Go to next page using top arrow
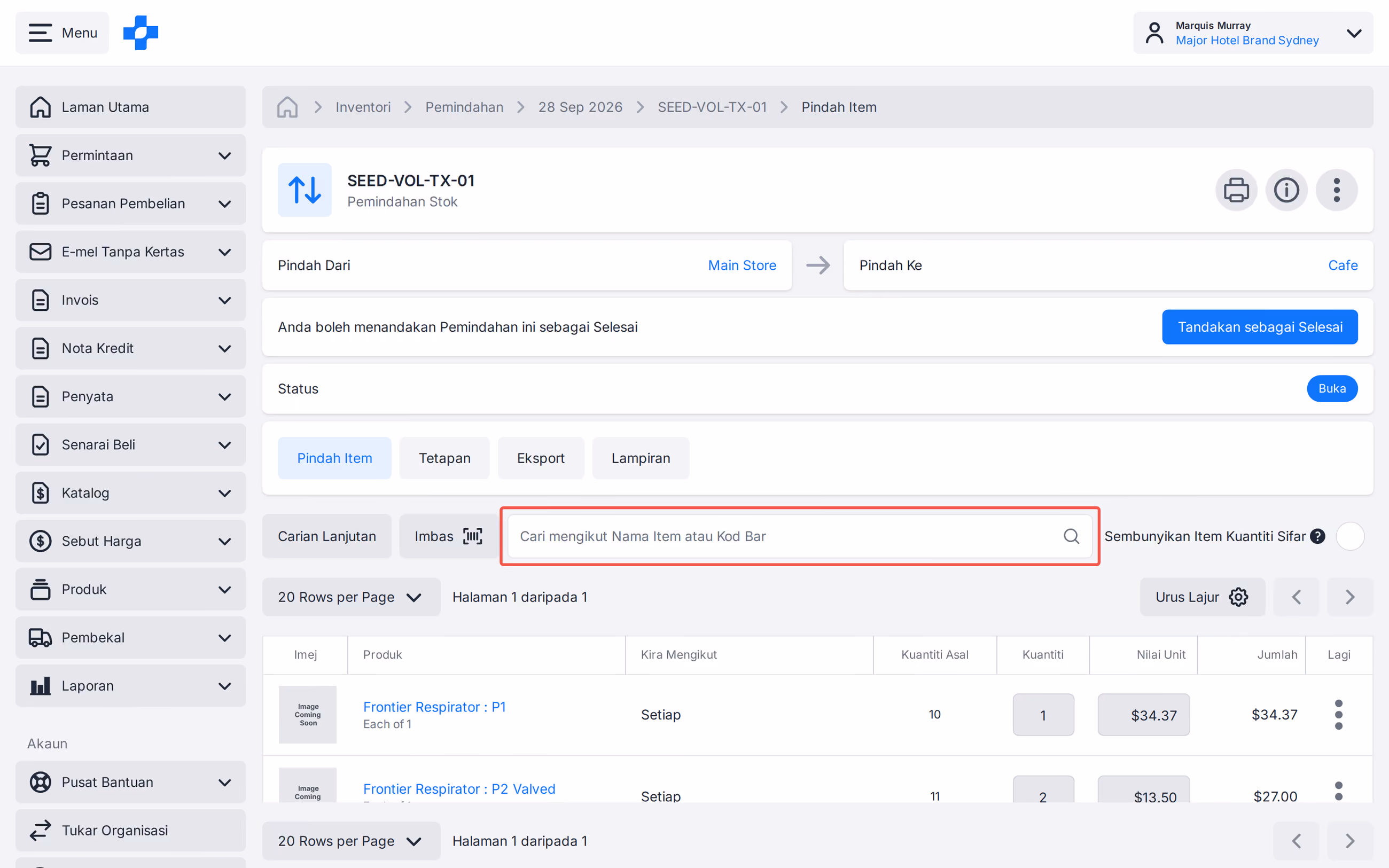The image size is (1389, 868). [x=1350, y=597]
